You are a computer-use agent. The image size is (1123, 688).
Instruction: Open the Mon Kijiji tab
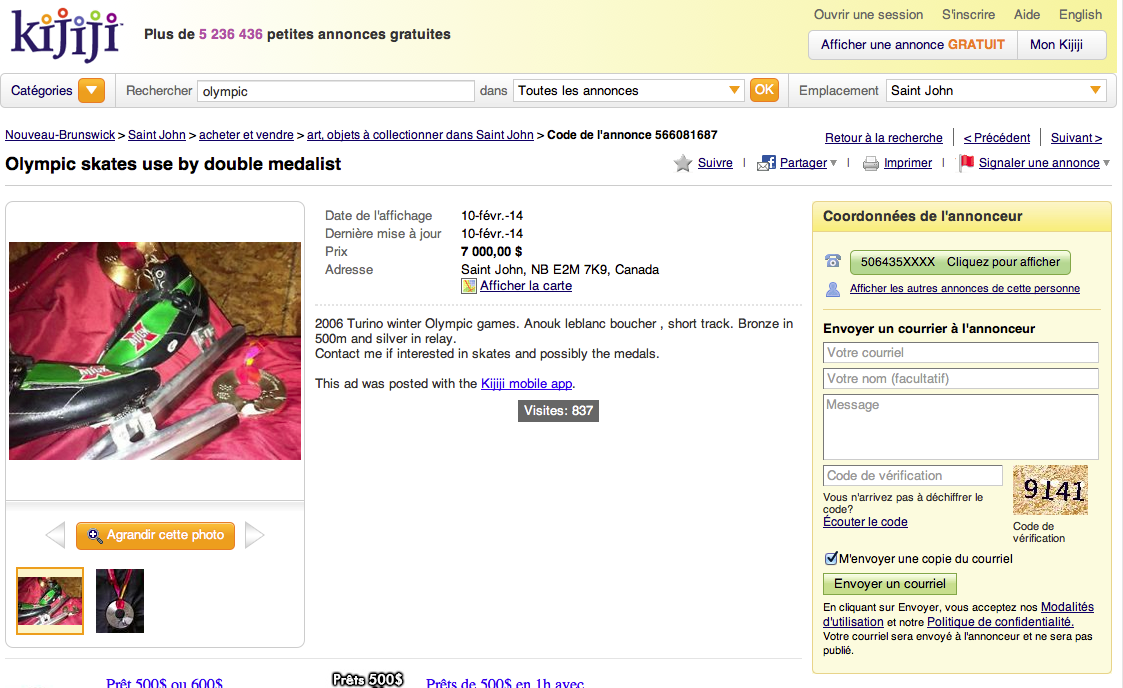[x=1056, y=44]
